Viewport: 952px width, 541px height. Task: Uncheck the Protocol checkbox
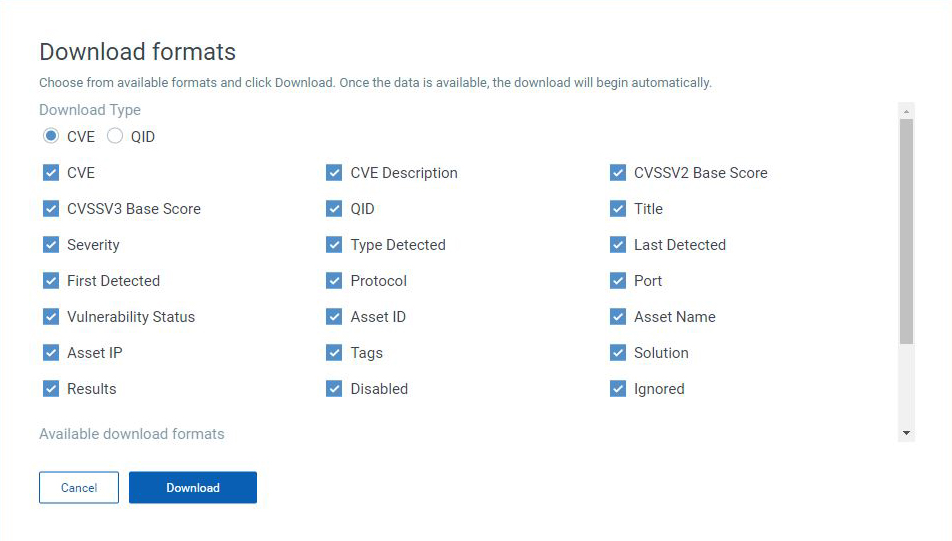pos(334,281)
